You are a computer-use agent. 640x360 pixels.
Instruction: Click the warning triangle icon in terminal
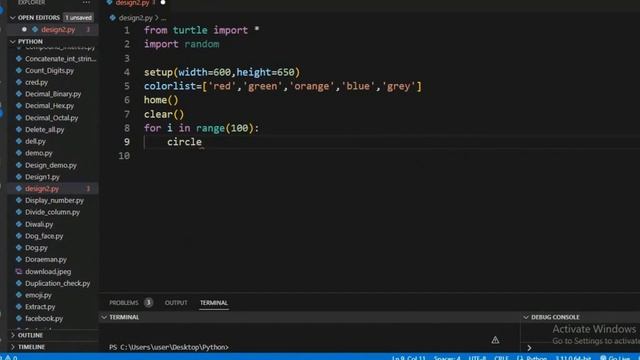pos(495,340)
